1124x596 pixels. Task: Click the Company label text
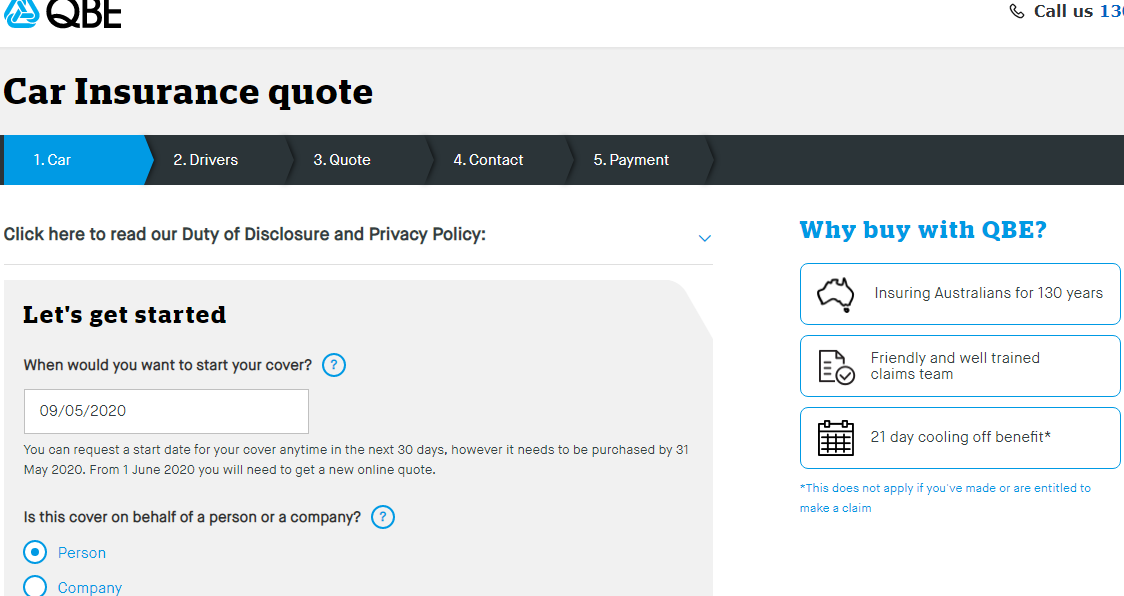click(90, 587)
